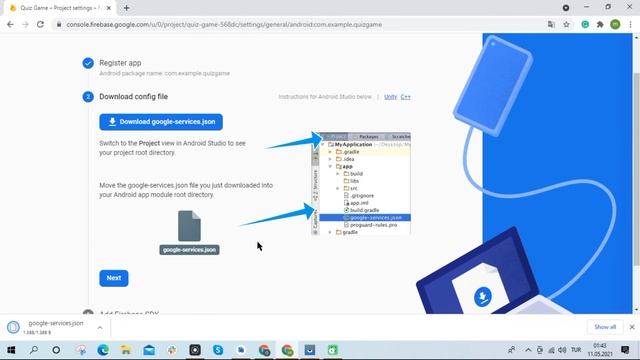640x360 pixels.
Task: Click Show all downloads
Action: (605, 327)
